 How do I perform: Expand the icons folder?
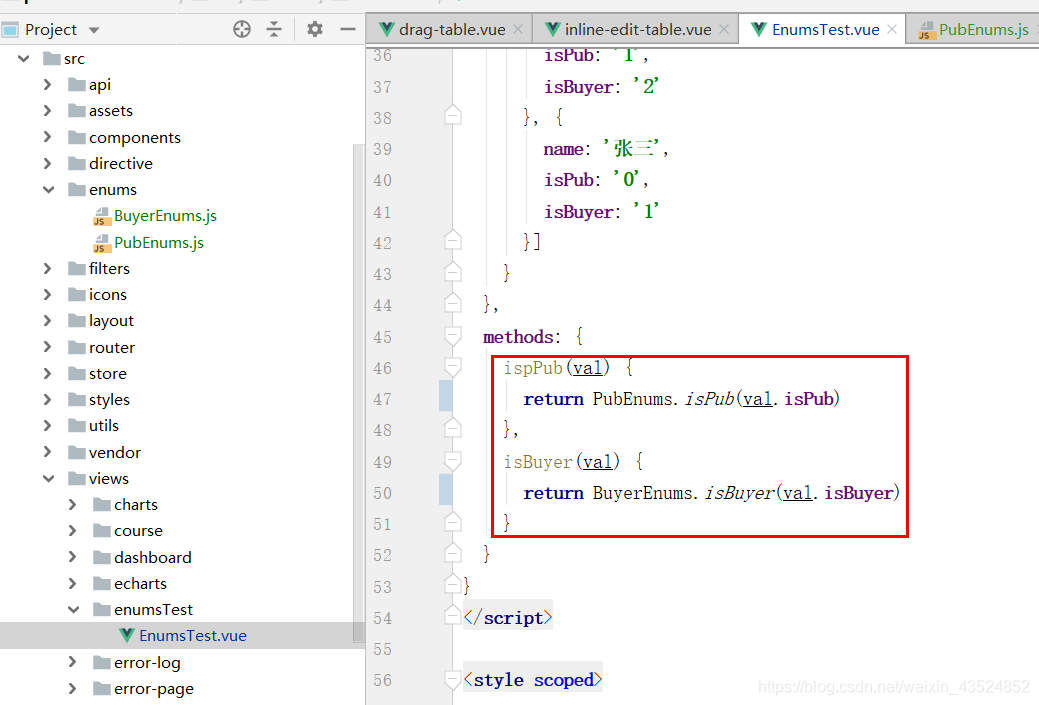(x=47, y=295)
